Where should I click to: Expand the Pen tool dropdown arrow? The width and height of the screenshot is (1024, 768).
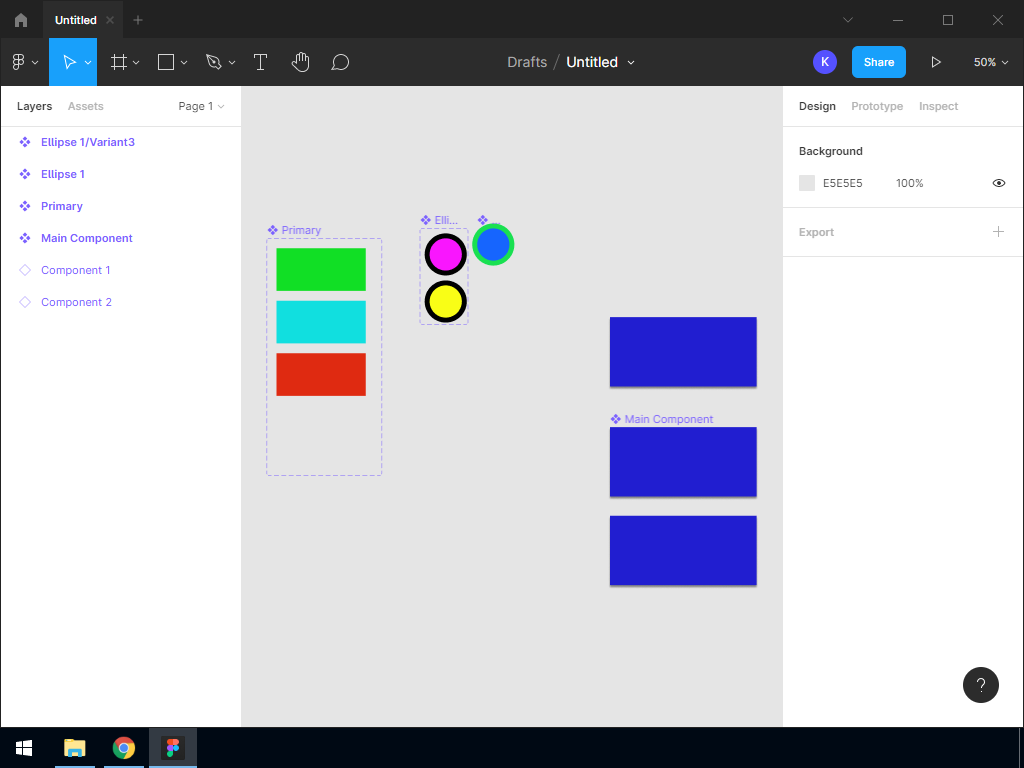click(231, 63)
